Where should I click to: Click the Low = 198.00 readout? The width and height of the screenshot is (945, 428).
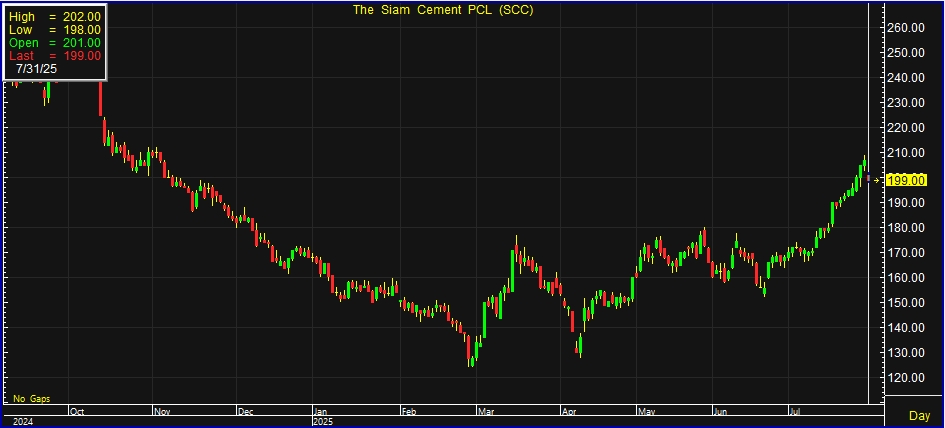tap(55, 30)
